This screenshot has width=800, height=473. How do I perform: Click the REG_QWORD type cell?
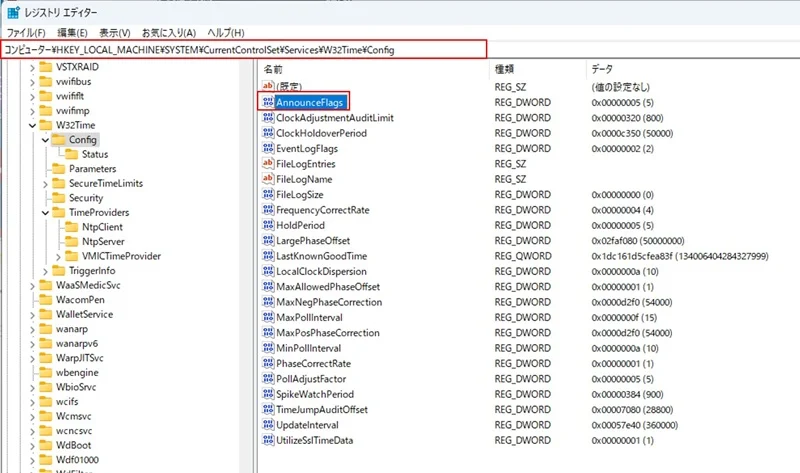click(x=523, y=256)
